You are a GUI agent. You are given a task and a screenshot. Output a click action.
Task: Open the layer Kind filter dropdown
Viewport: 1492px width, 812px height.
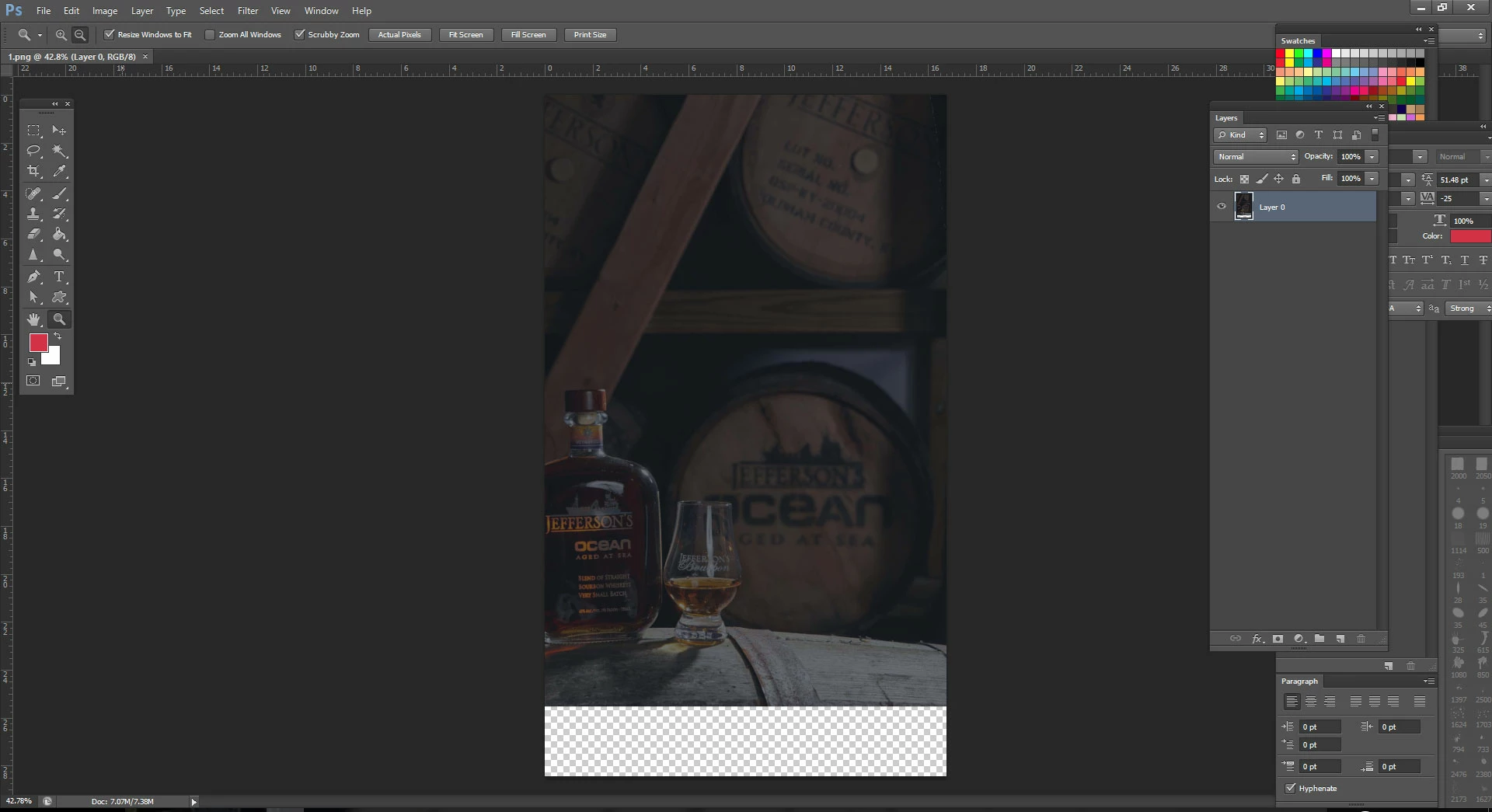coord(1240,135)
